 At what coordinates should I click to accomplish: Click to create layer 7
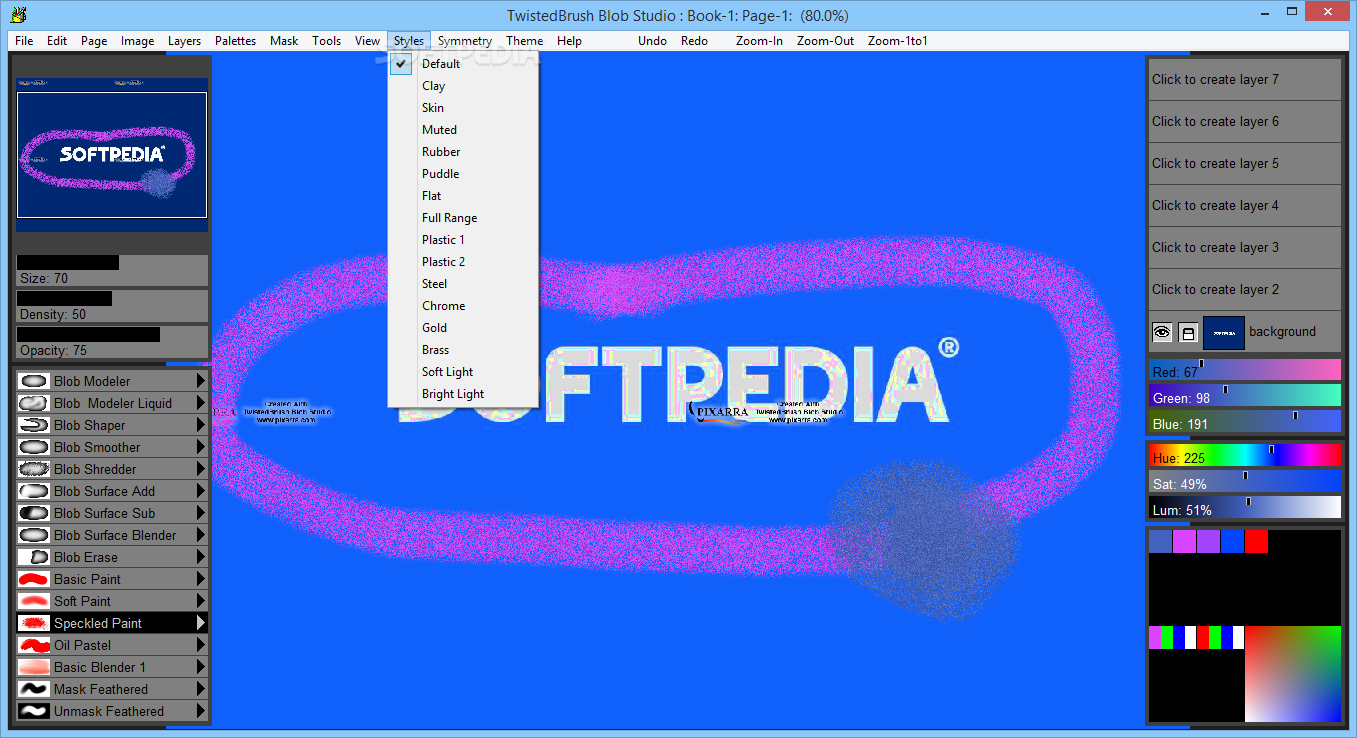[x=1243, y=80]
